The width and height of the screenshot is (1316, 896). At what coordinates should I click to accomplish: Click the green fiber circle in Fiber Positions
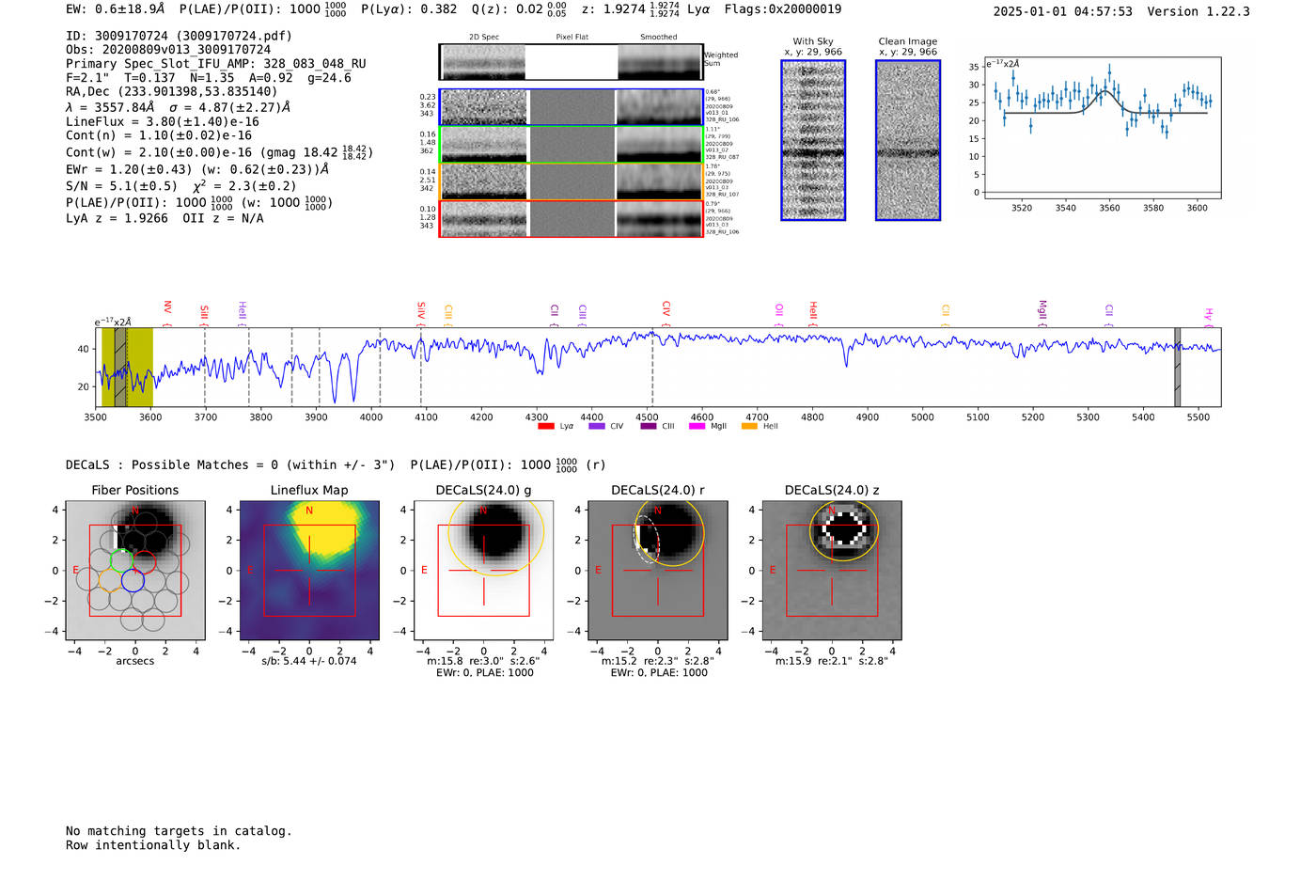tap(122, 560)
